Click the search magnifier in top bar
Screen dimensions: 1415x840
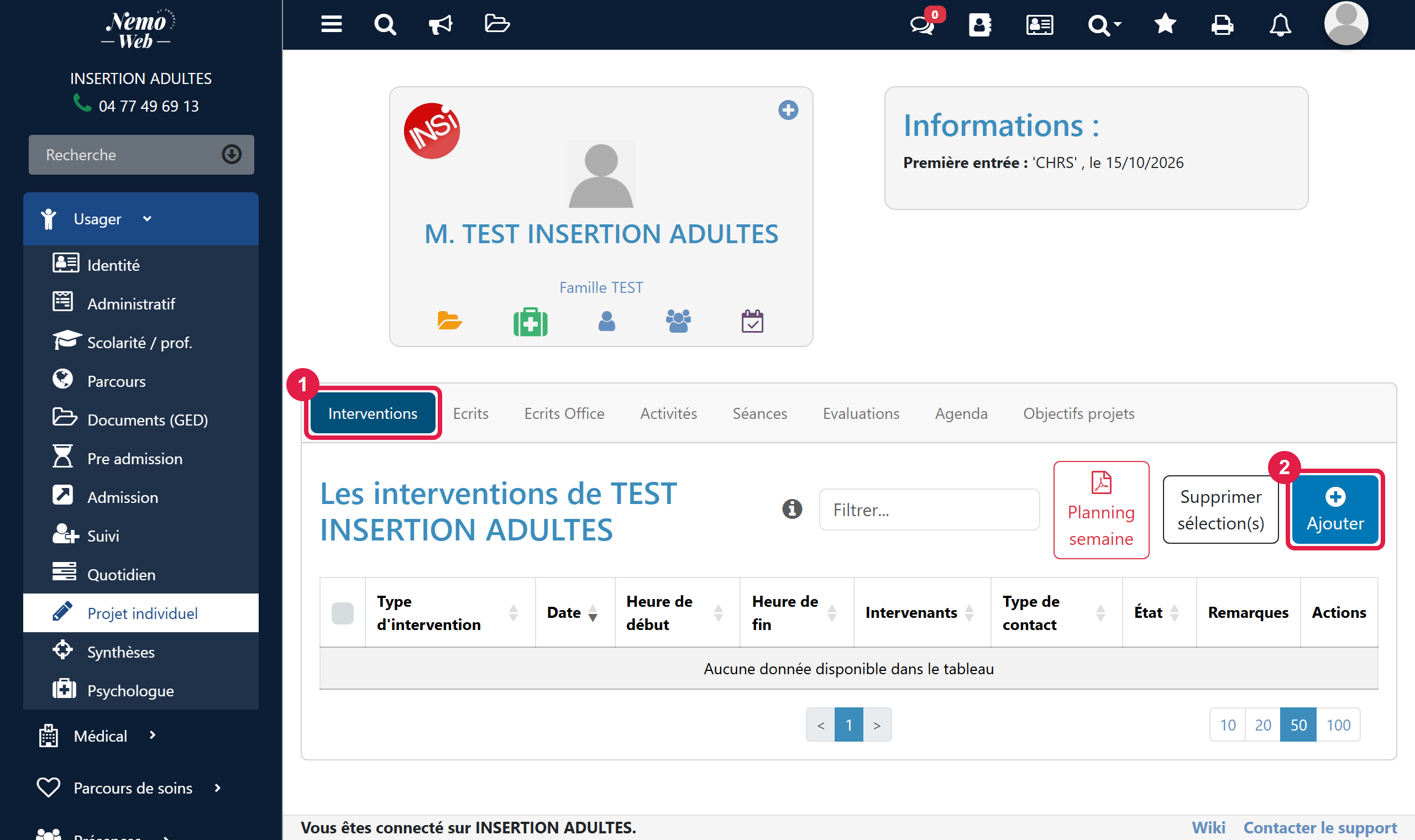pyautogui.click(x=385, y=24)
